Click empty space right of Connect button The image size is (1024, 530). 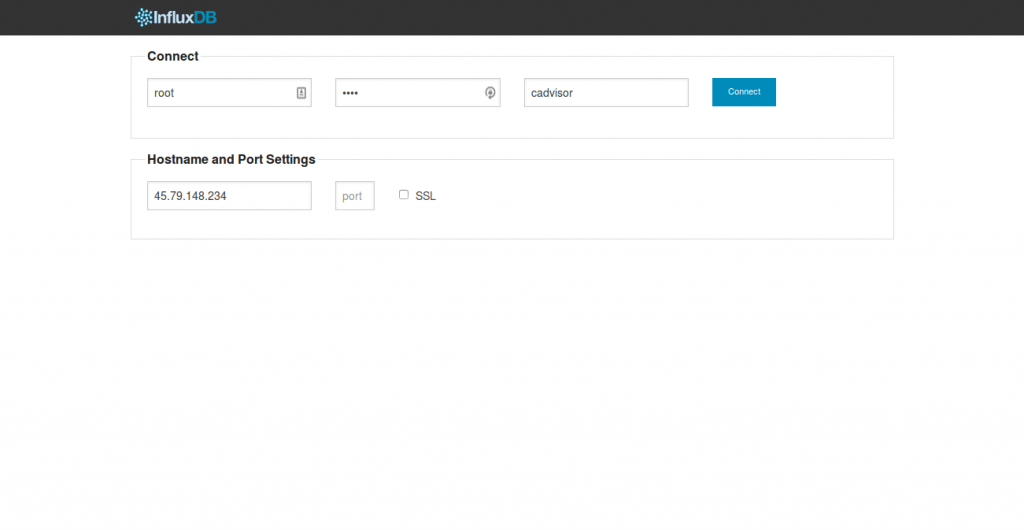click(x=832, y=93)
